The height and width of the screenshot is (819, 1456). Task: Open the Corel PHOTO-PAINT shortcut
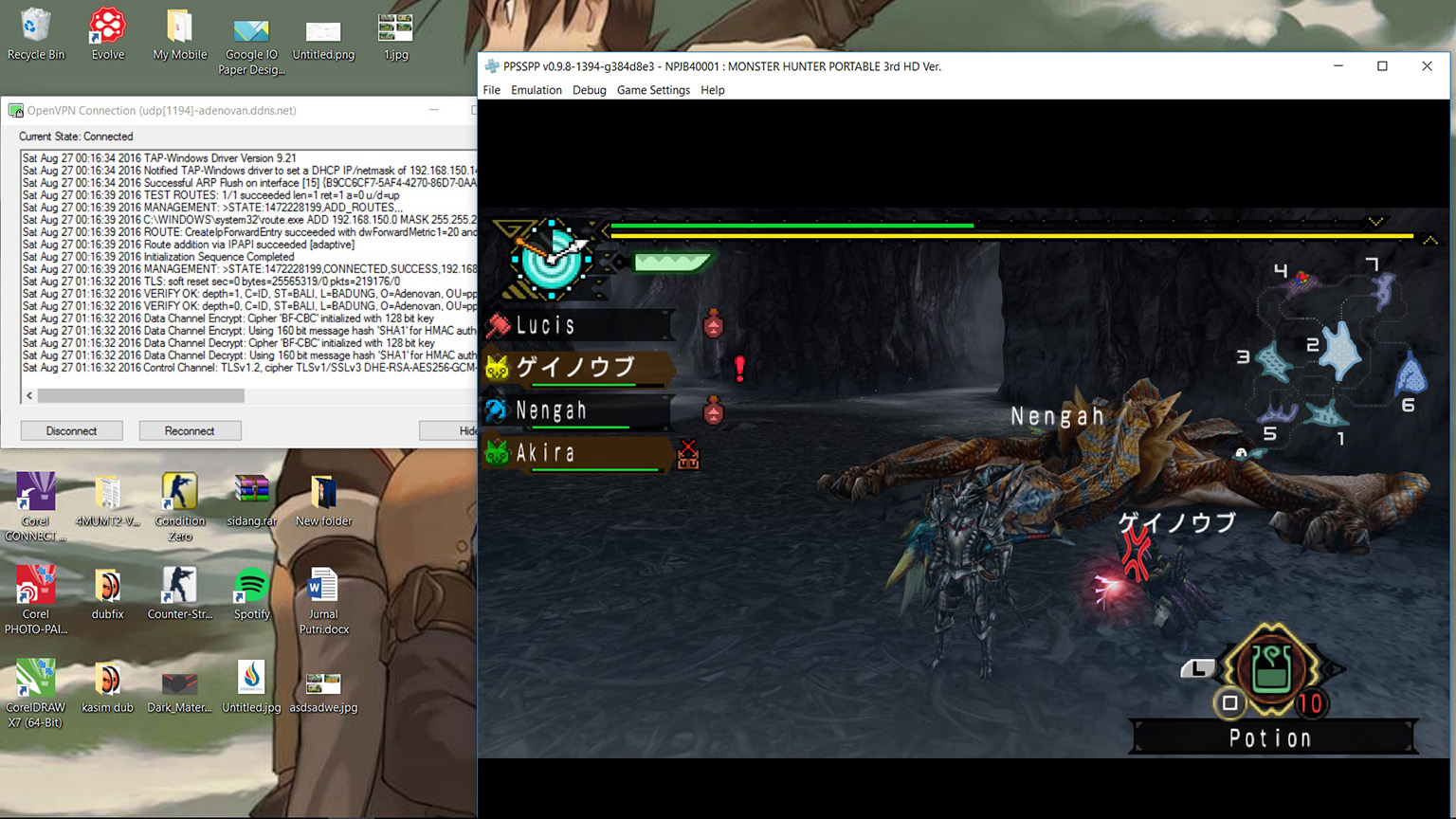36,587
